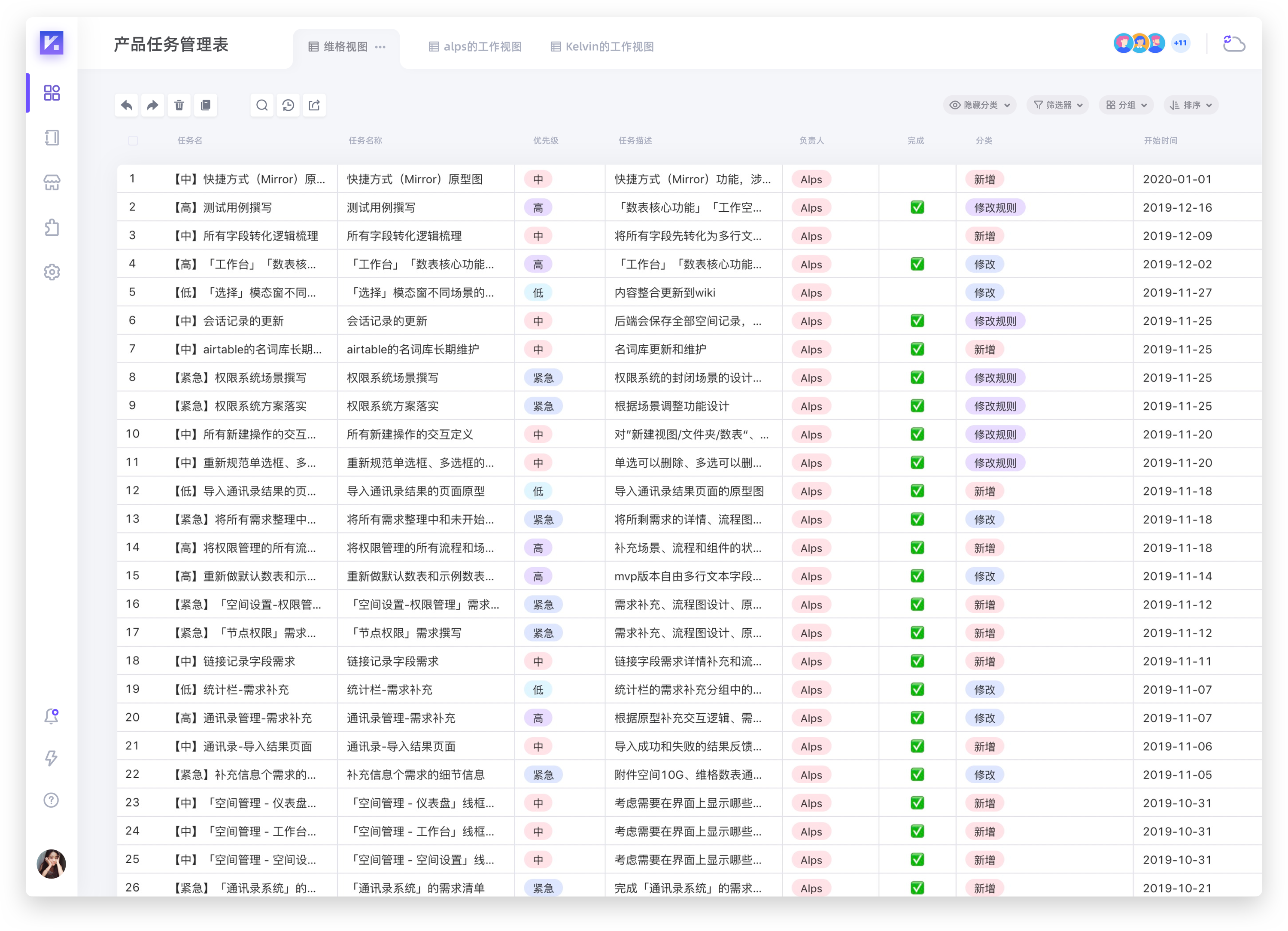The width and height of the screenshot is (1288, 931).
Task: Select the 测试用例撰写 task name cell
Action: point(426,208)
